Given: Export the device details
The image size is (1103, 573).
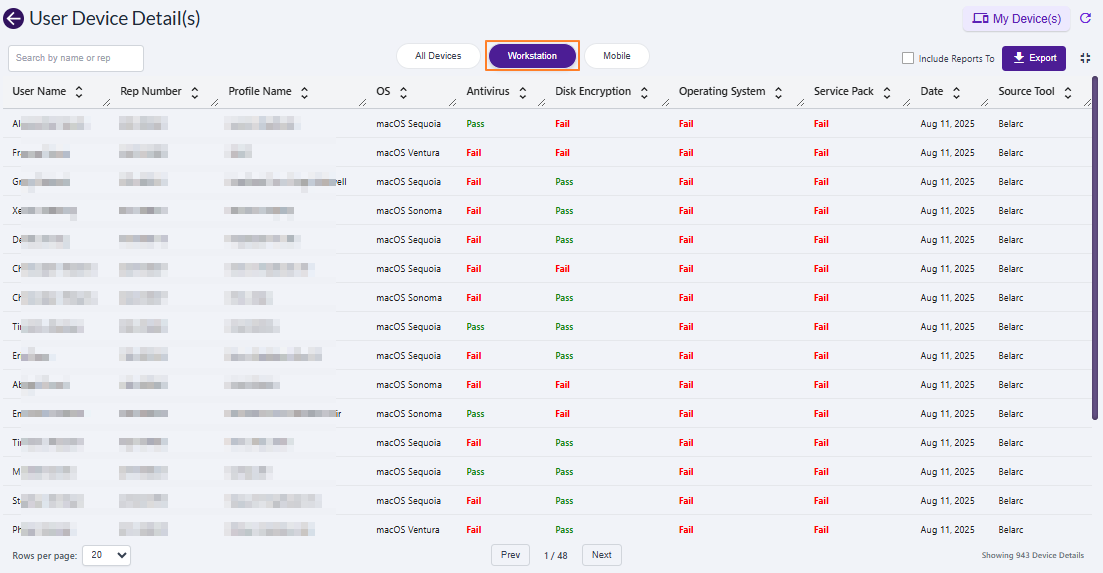Looking at the screenshot, I should 1034,58.
